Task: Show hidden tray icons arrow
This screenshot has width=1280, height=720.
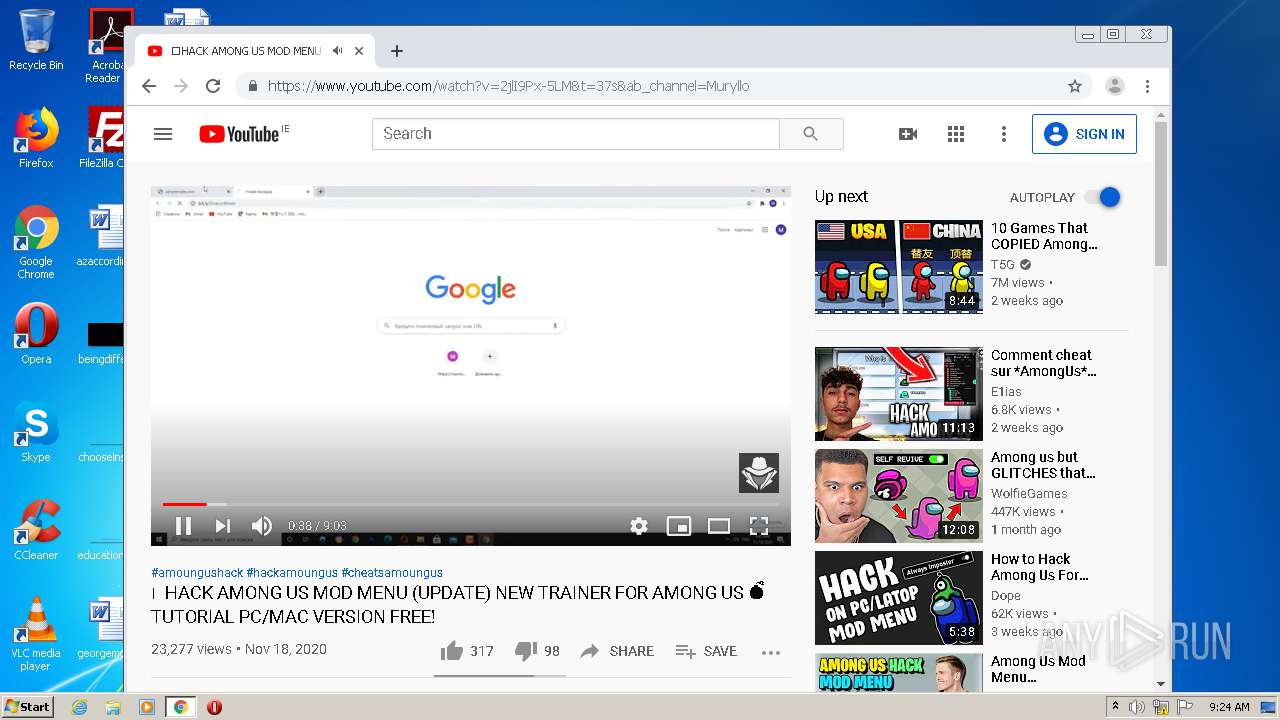Action: point(1115,707)
